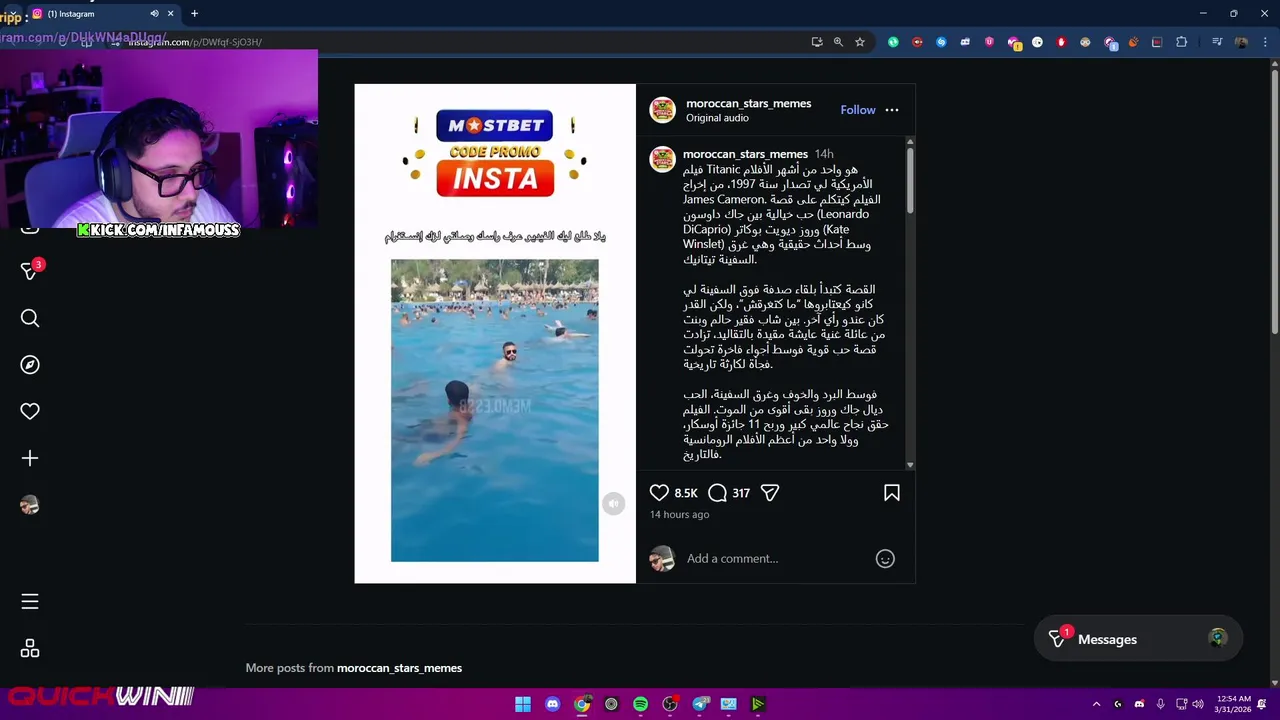Click the '8.5K' likes count

[686, 493]
